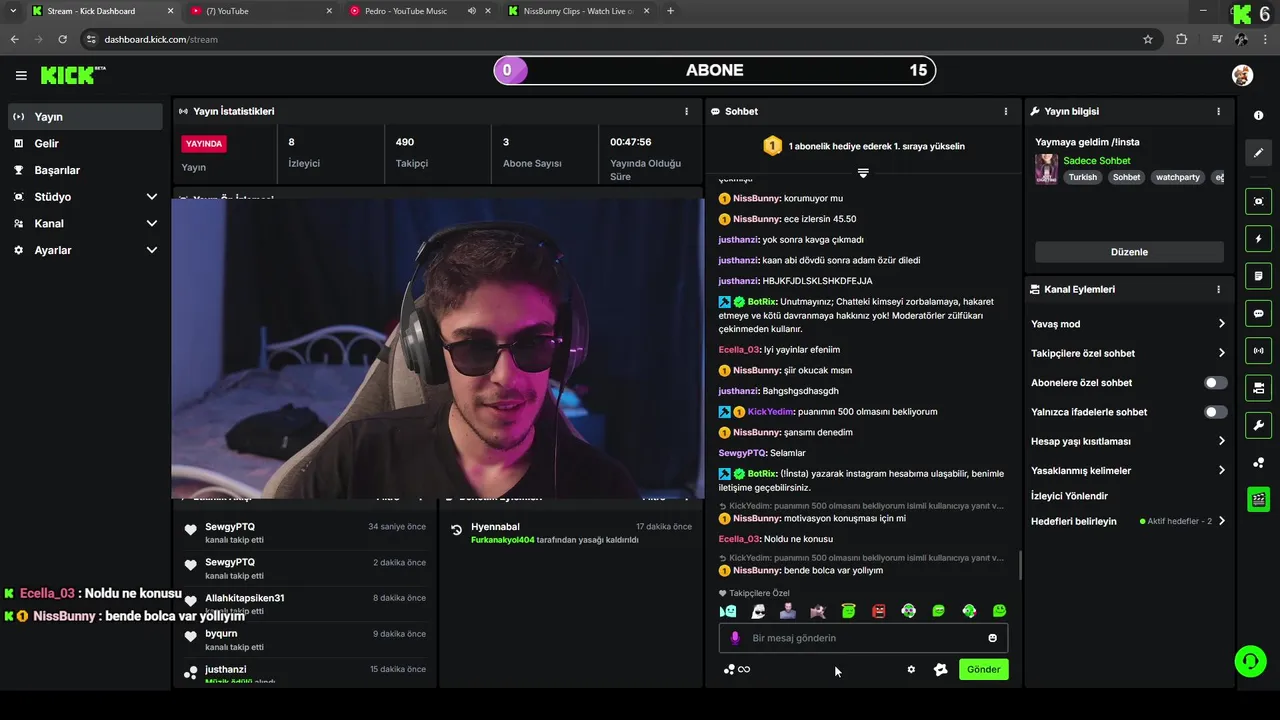
Task: Click İzleyici Yönlendir action
Action: [x=1069, y=496]
